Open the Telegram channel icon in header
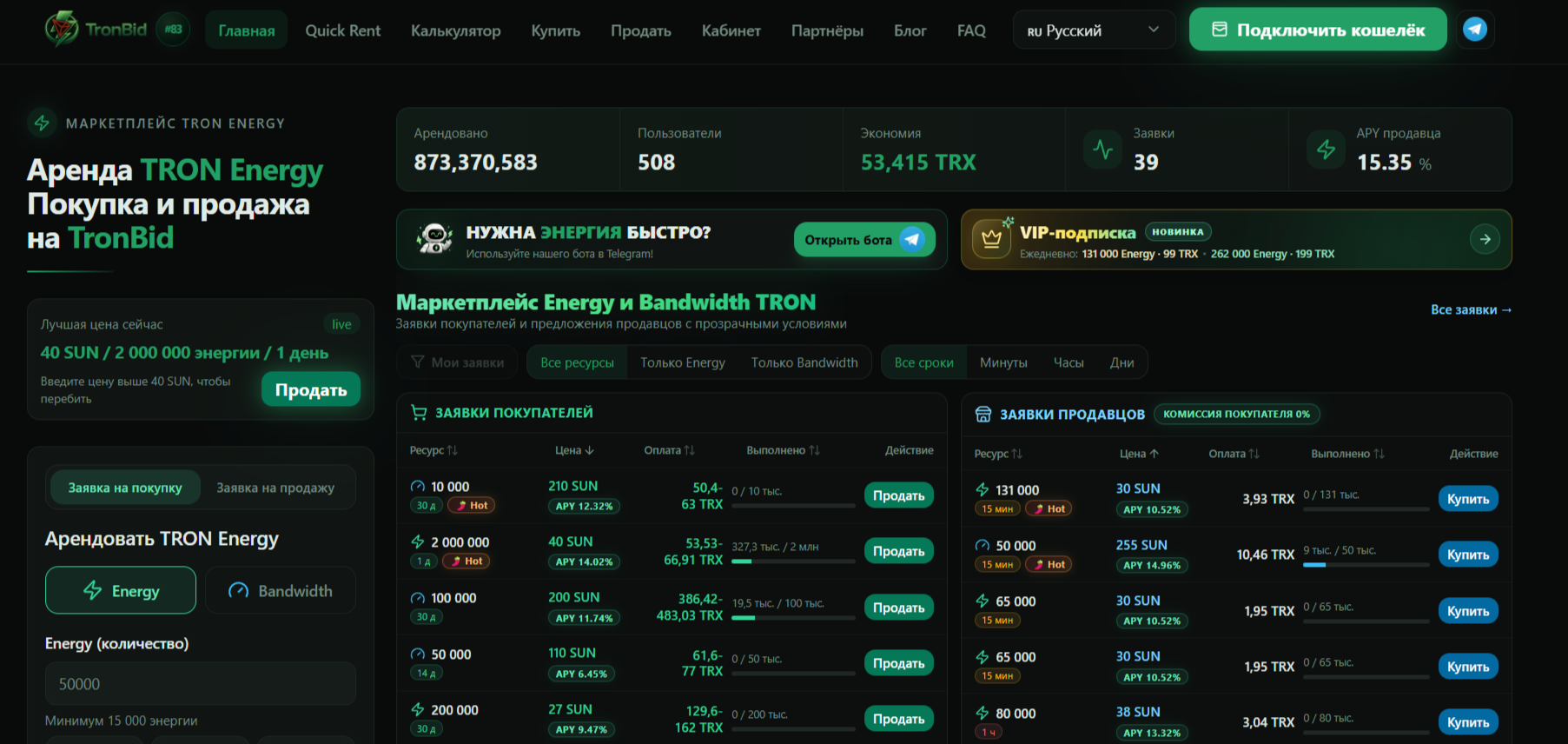This screenshot has width=1568, height=744. pyautogui.click(x=1475, y=30)
